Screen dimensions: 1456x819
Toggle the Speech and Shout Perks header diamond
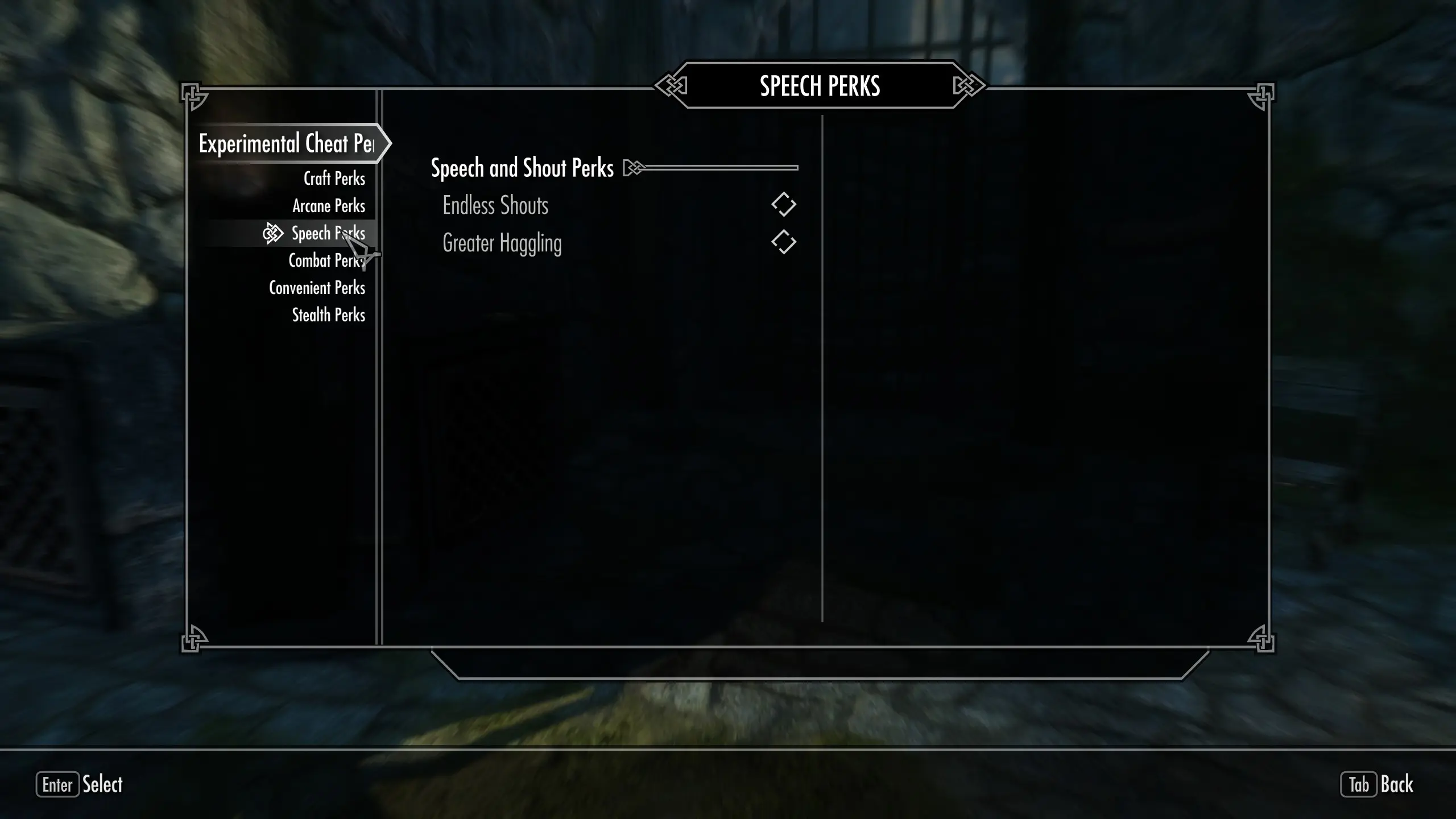coord(633,168)
